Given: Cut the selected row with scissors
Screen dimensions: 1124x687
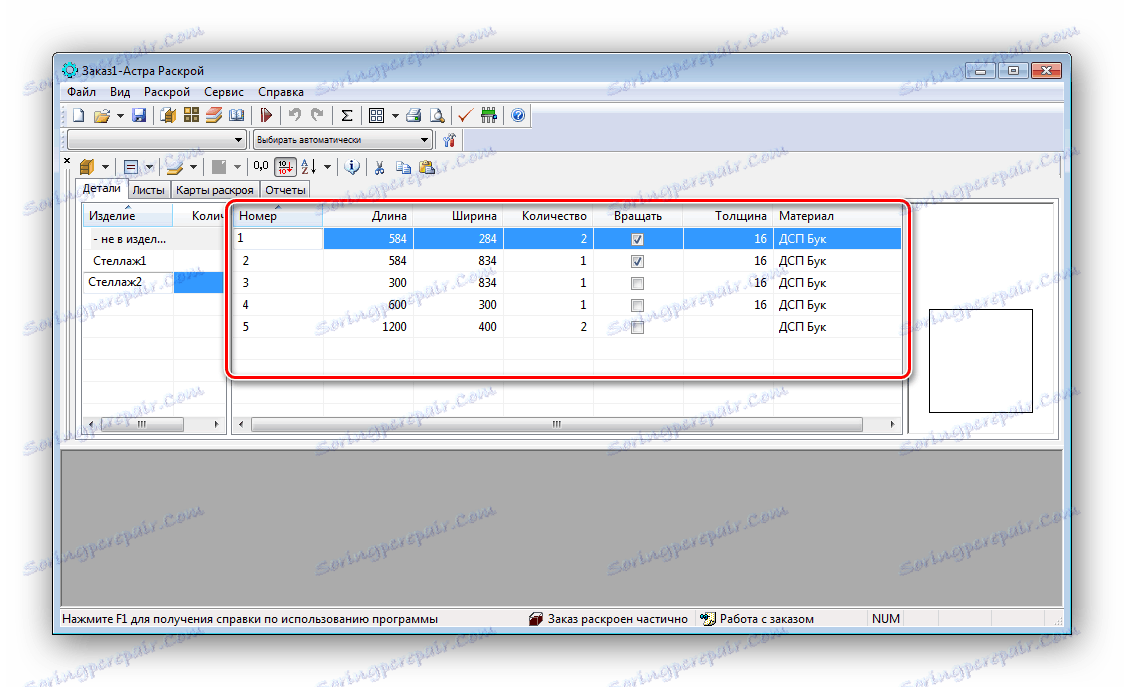Looking at the screenshot, I should coord(380,167).
